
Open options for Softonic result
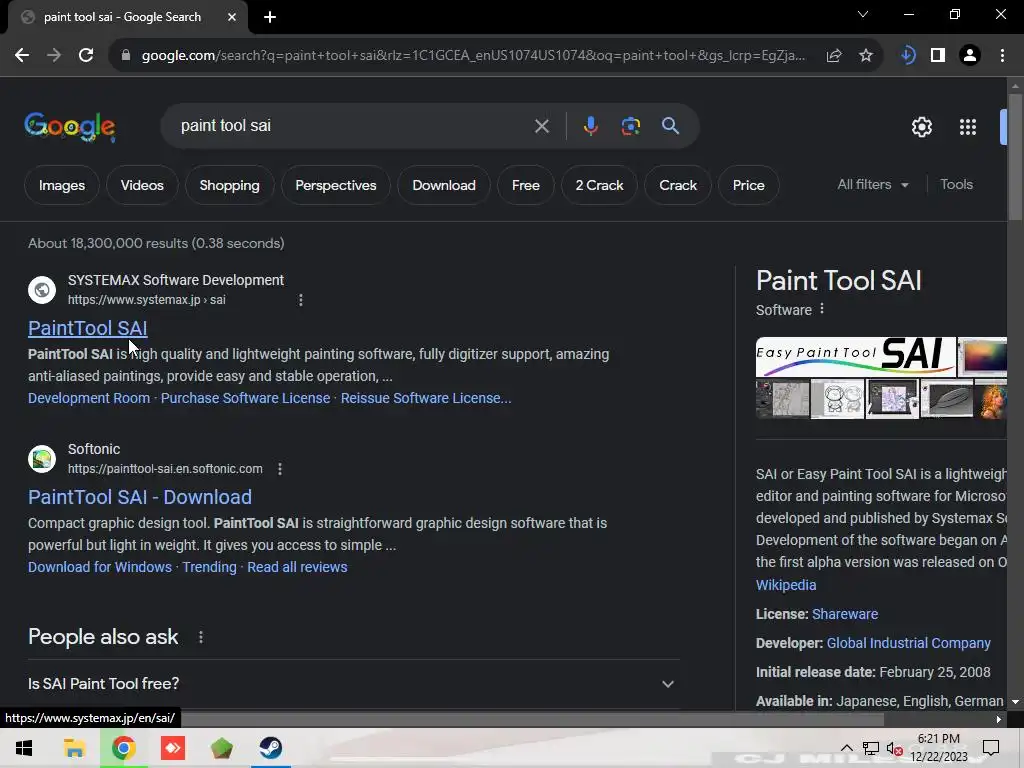click(280, 469)
